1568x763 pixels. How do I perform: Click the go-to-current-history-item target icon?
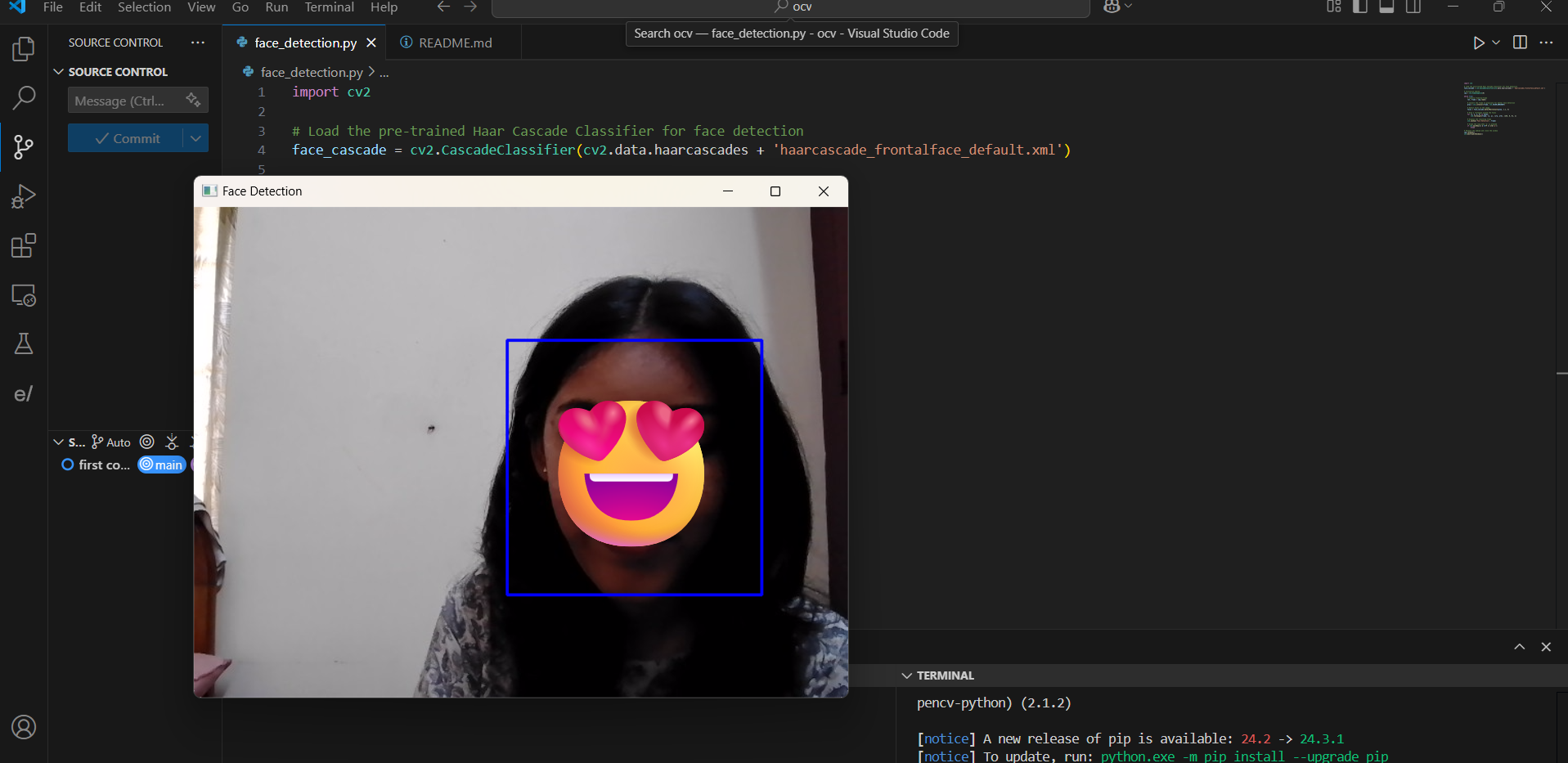tap(147, 442)
